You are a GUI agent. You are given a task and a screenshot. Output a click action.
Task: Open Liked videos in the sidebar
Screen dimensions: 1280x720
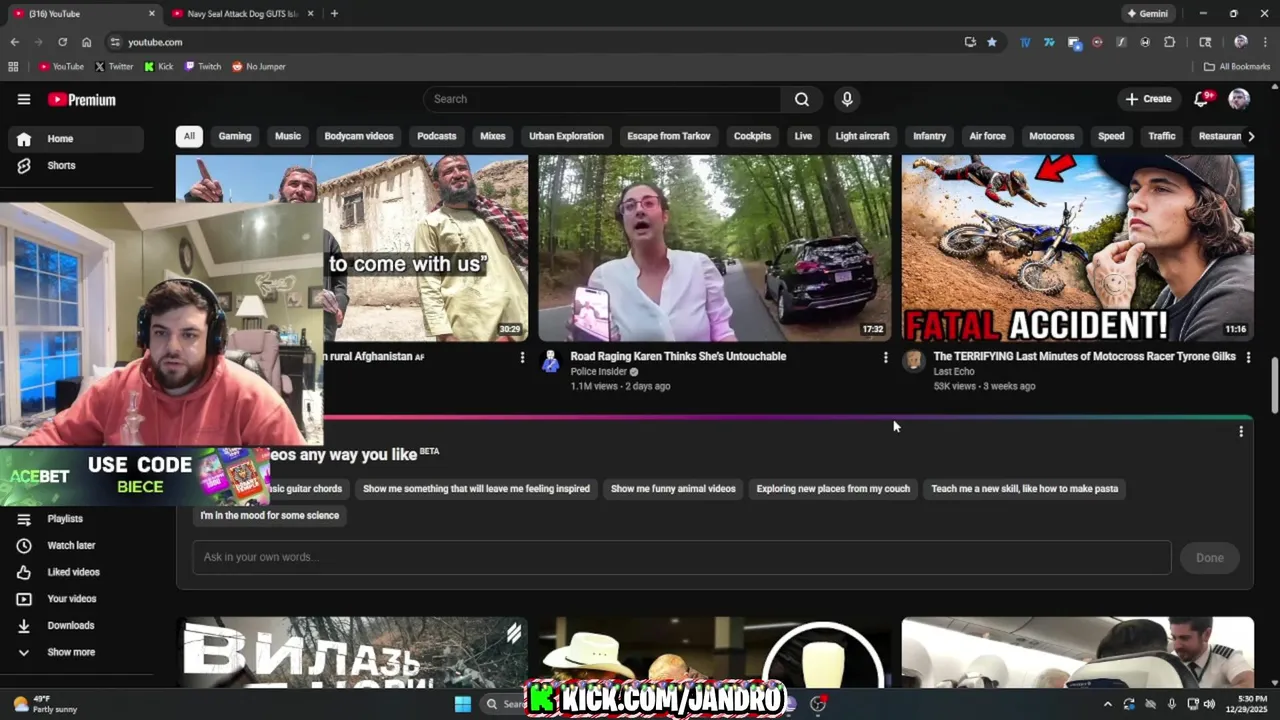pyautogui.click(x=73, y=572)
